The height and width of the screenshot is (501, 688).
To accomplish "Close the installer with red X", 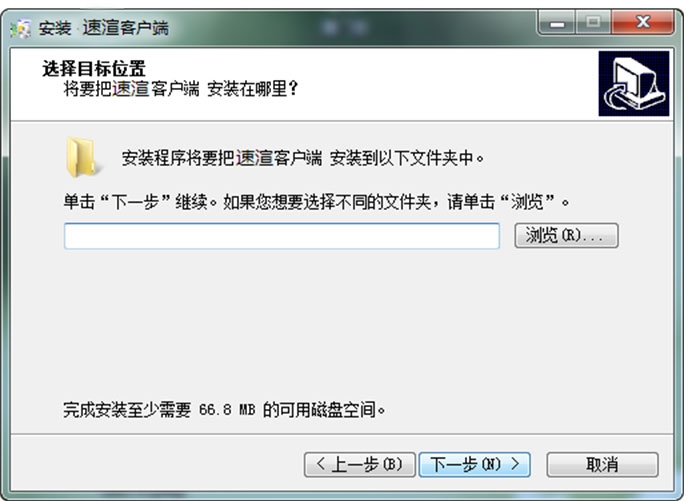I will coord(642,22).
